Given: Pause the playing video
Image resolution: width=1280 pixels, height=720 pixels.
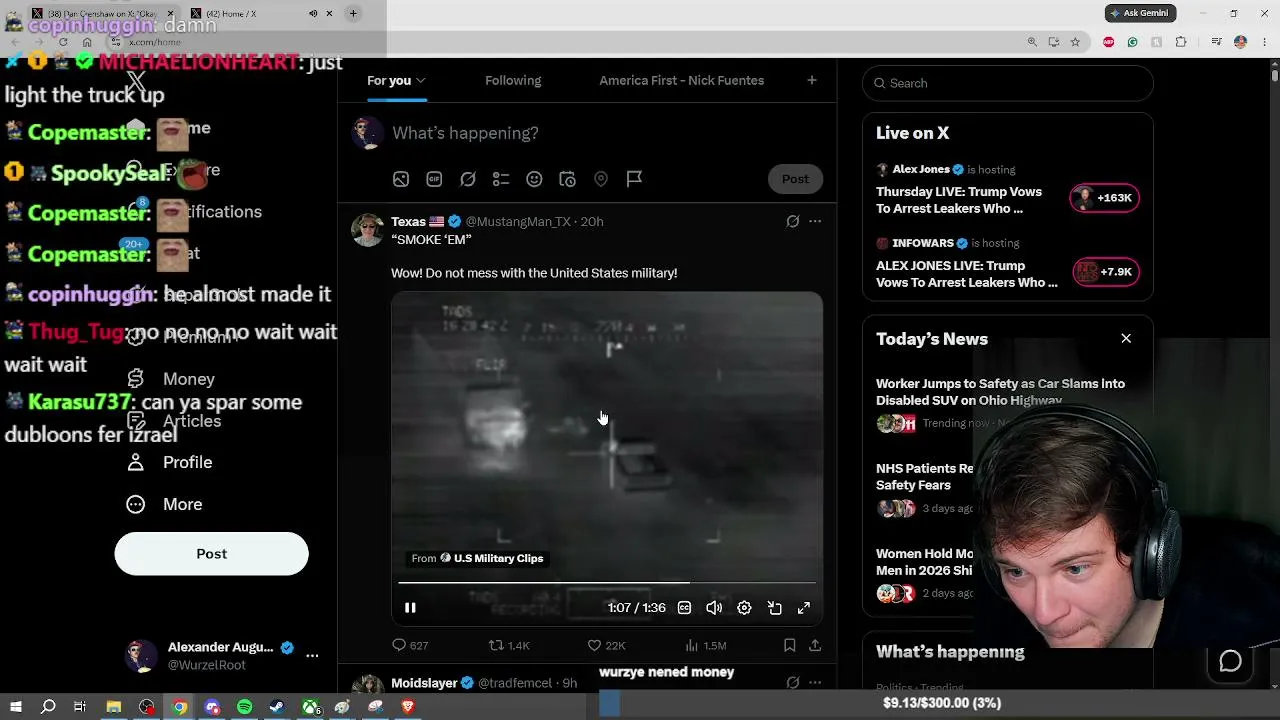Looking at the screenshot, I should (x=410, y=608).
